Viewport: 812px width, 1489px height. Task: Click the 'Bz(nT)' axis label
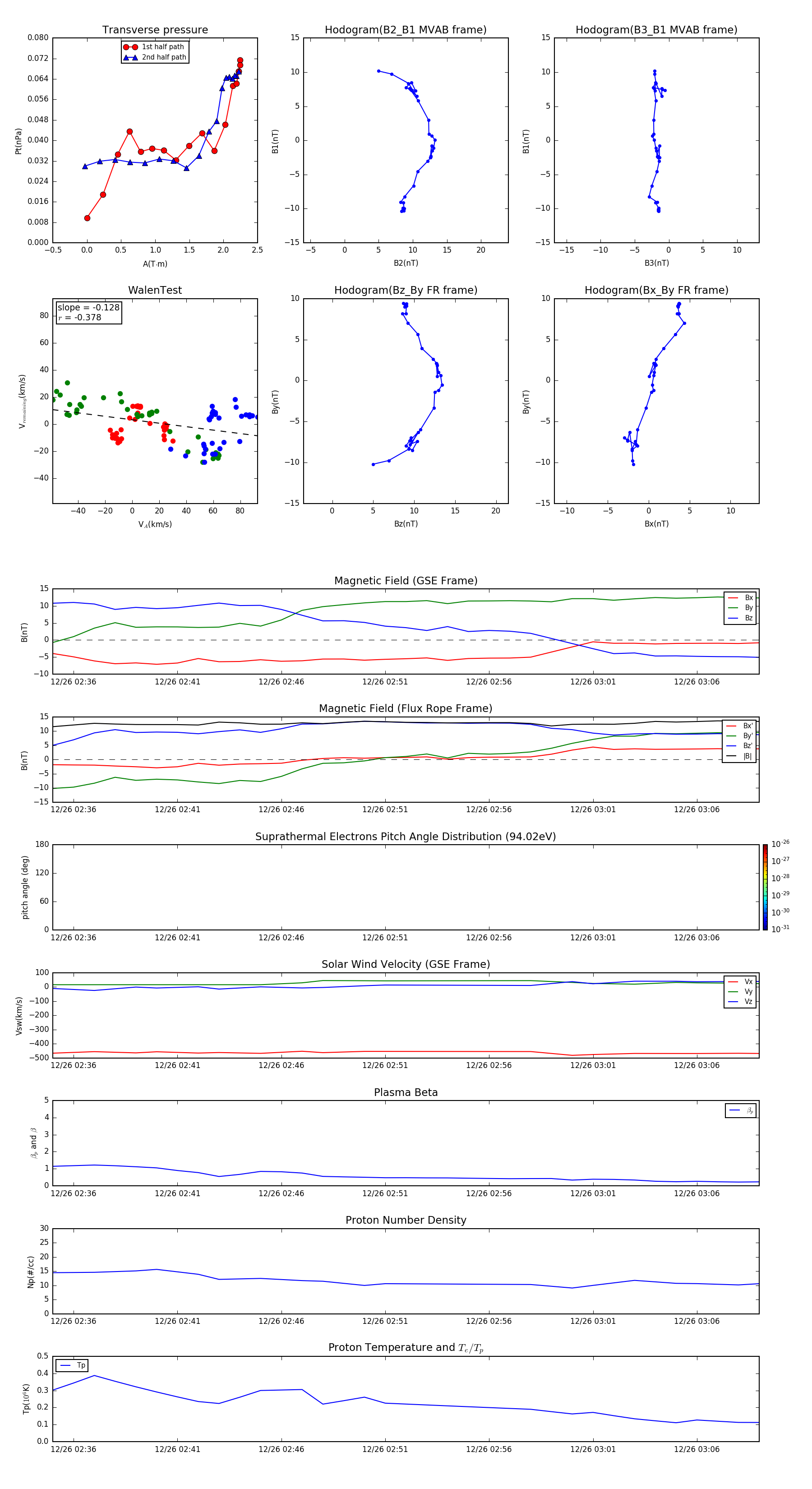[406, 524]
